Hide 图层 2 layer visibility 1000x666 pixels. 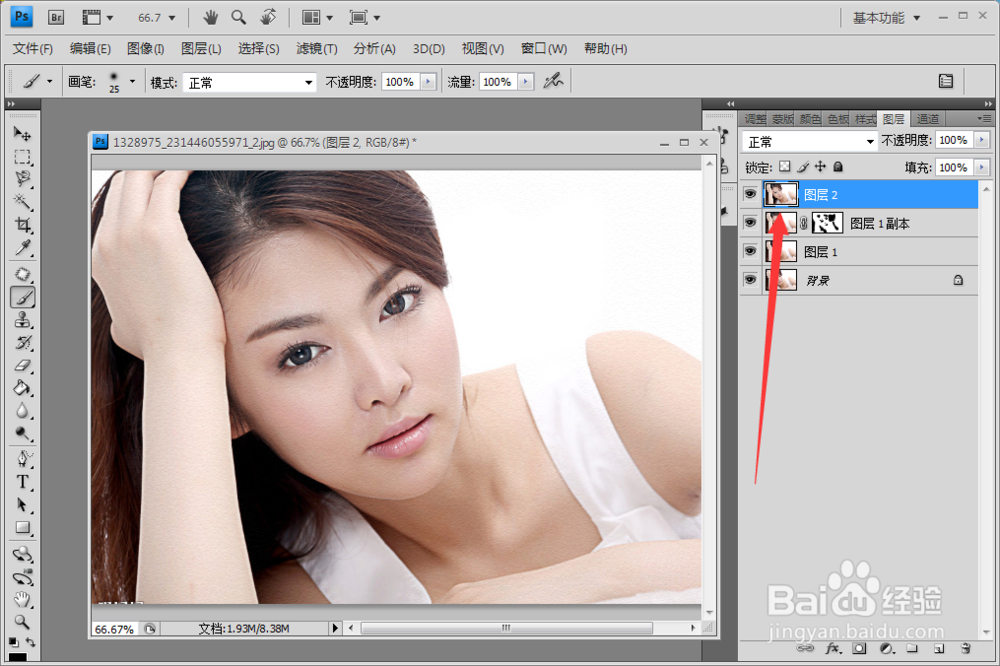751,194
